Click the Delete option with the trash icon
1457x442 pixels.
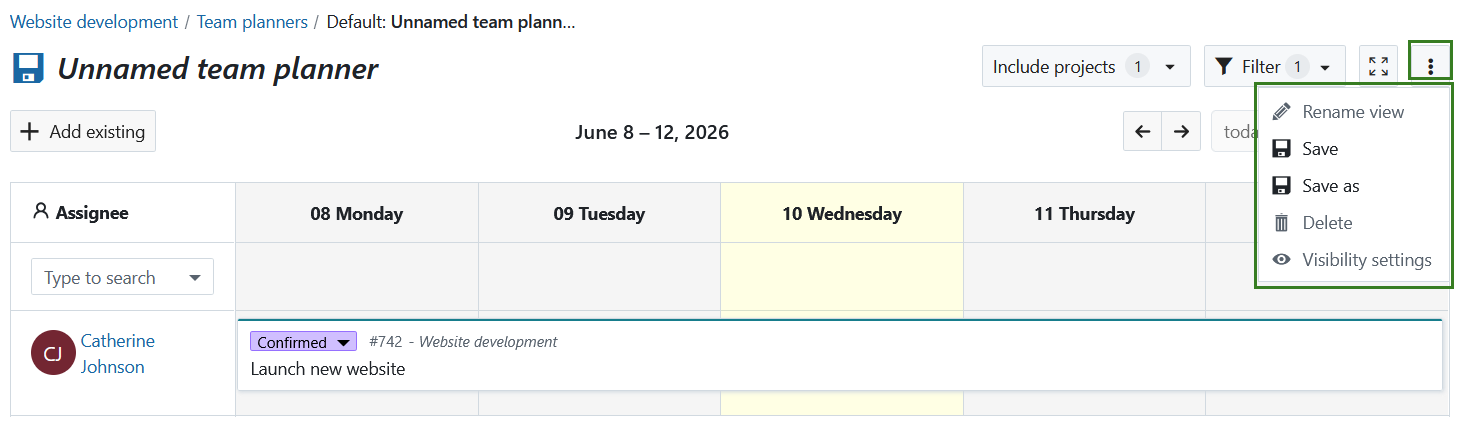tap(1353, 223)
